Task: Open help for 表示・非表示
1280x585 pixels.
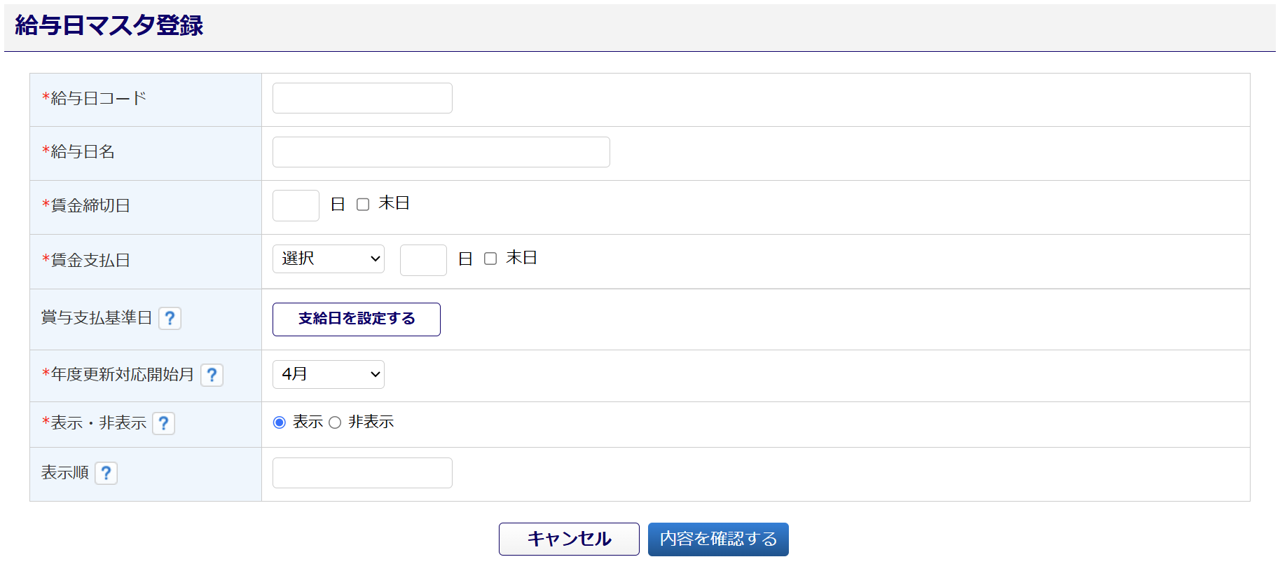Action: coord(163,423)
